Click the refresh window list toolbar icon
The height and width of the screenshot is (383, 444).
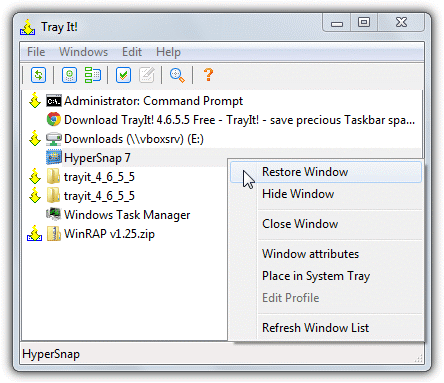pos(38,75)
